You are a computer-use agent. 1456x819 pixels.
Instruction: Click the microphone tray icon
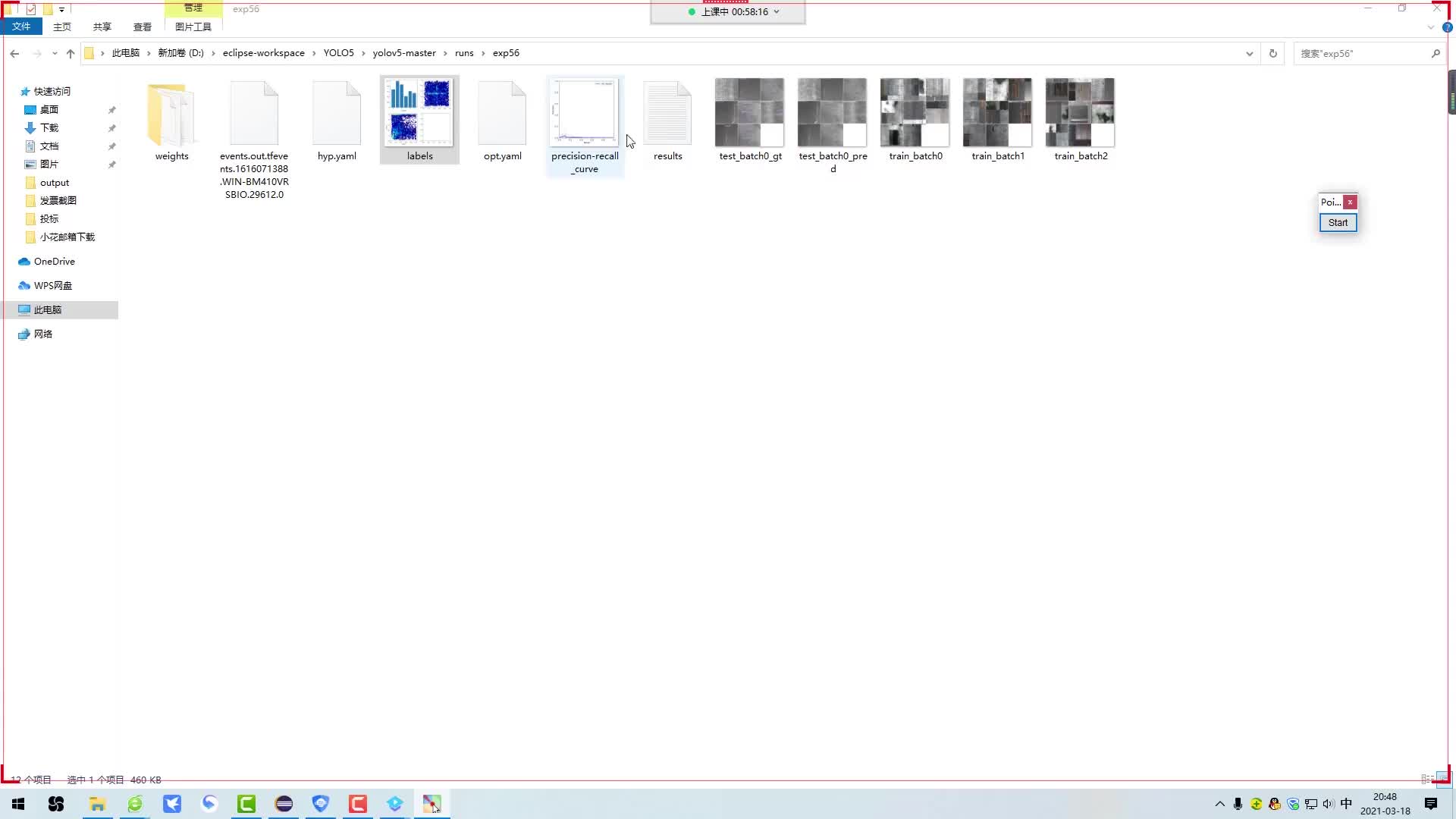pyautogui.click(x=1238, y=804)
